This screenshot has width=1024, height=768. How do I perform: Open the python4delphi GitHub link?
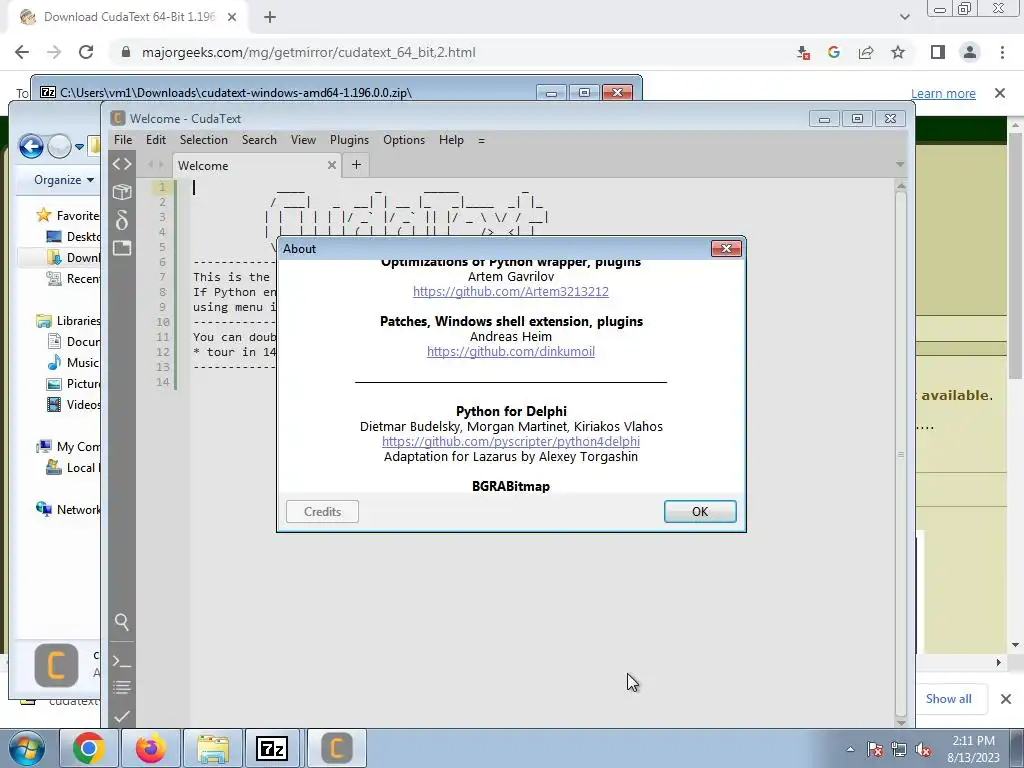(x=511, y=441)
